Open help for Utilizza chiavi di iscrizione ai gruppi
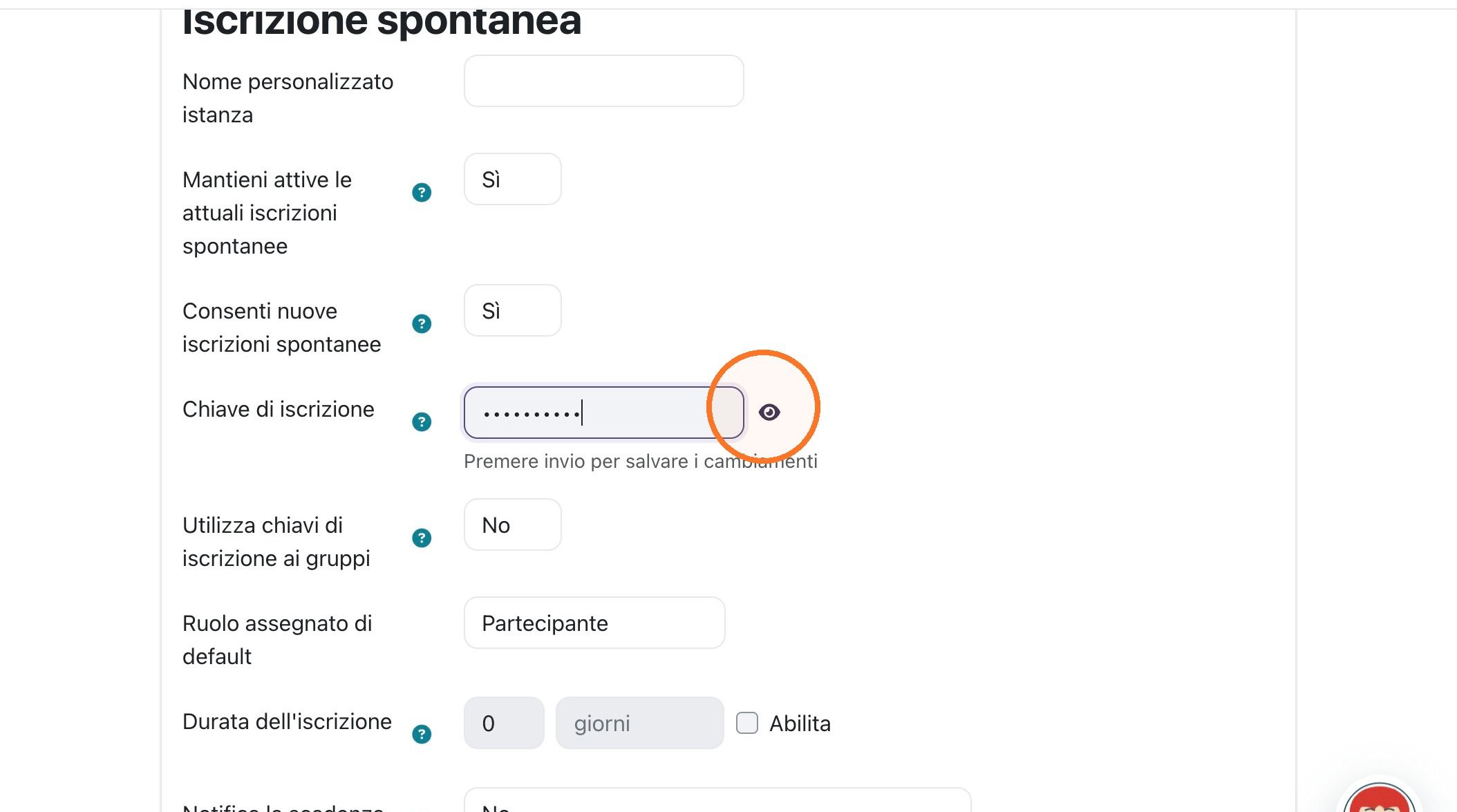1457x812 pixels. (422, 538)
